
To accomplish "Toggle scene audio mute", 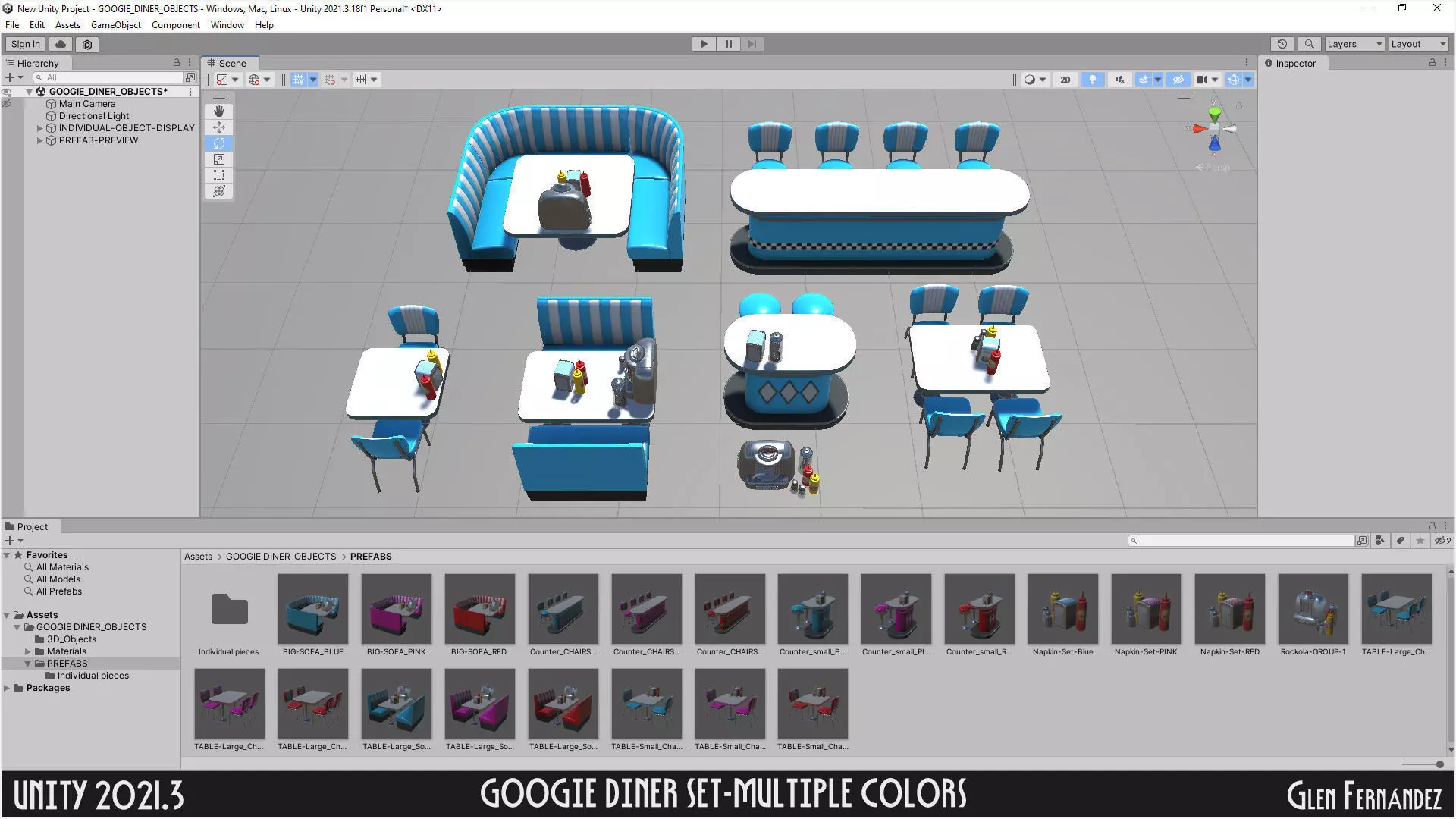I will (1120, 80).
